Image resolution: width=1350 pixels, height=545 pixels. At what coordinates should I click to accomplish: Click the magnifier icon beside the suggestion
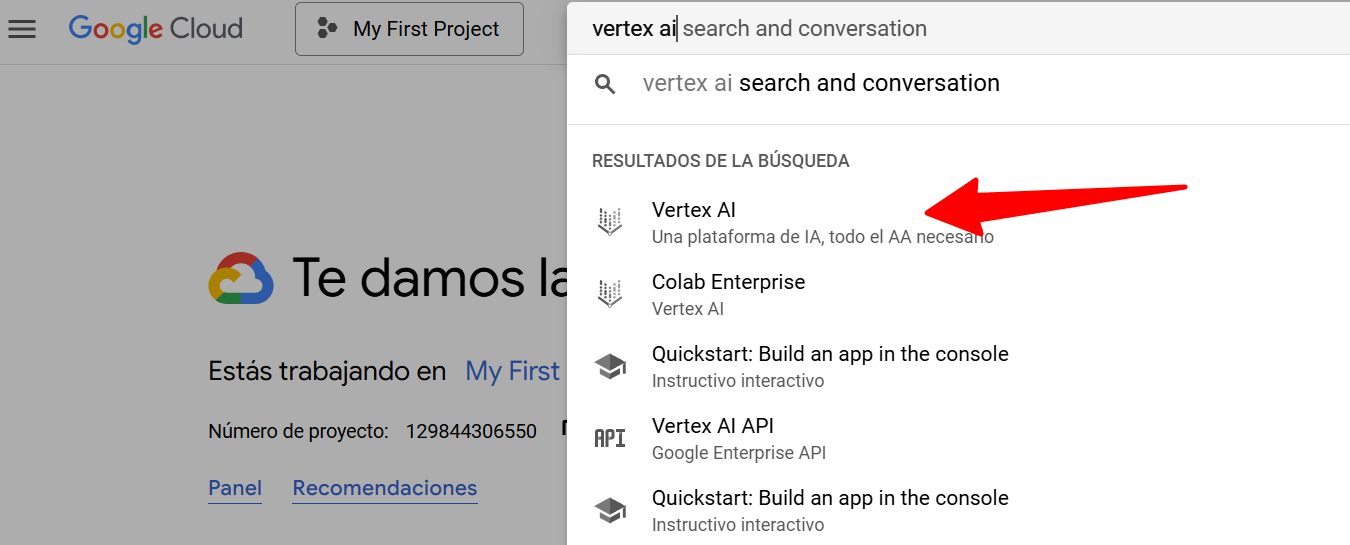tap(605, 84)
